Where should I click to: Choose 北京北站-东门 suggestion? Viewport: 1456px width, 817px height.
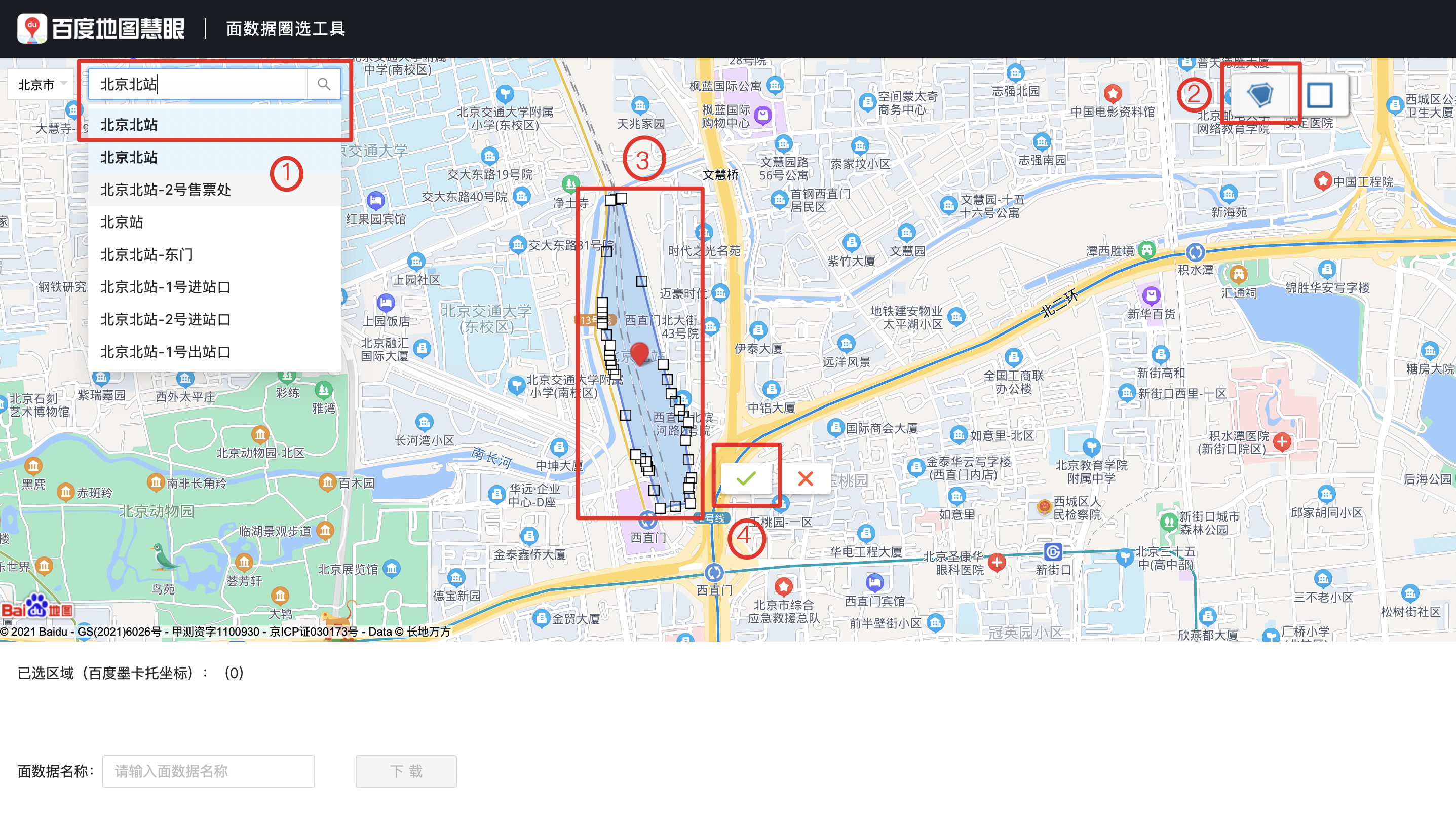click(x=215, y=254)
